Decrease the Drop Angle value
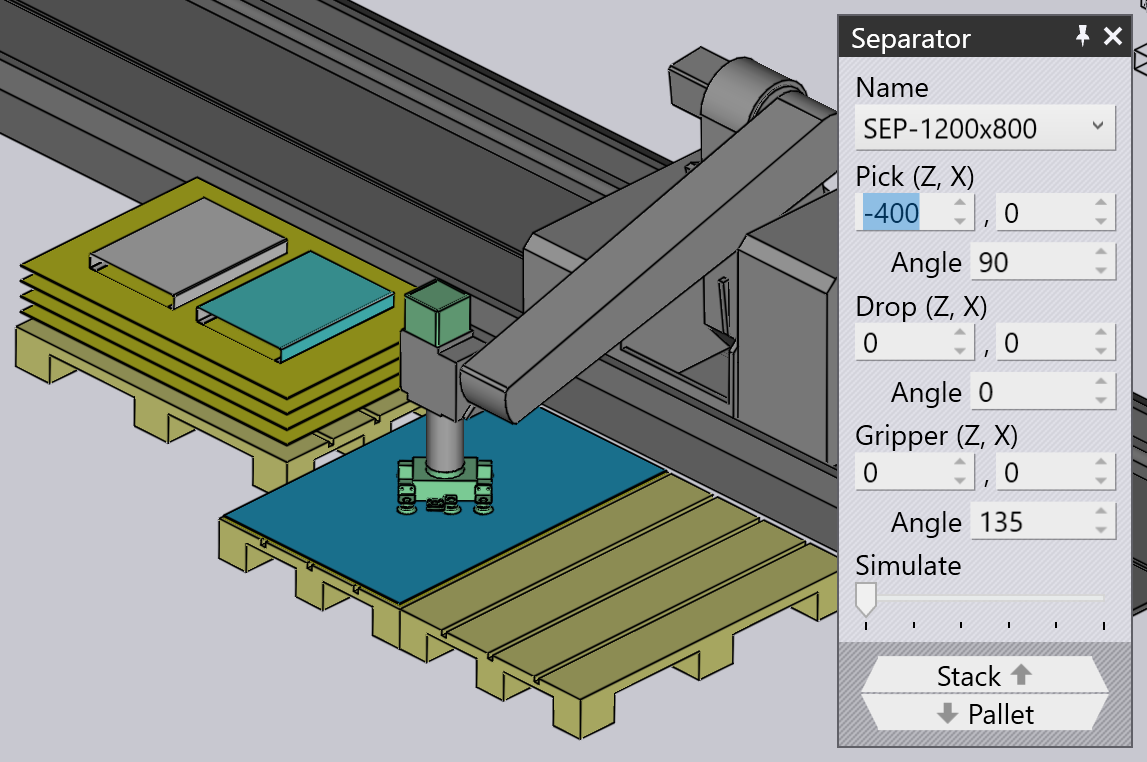The height and width of the screenshot is (762, 1147). click(1101, 401)
